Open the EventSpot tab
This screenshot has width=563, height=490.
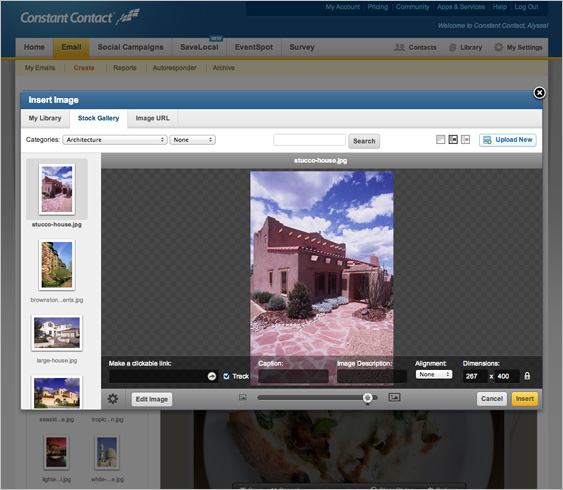tap(254, 47)
